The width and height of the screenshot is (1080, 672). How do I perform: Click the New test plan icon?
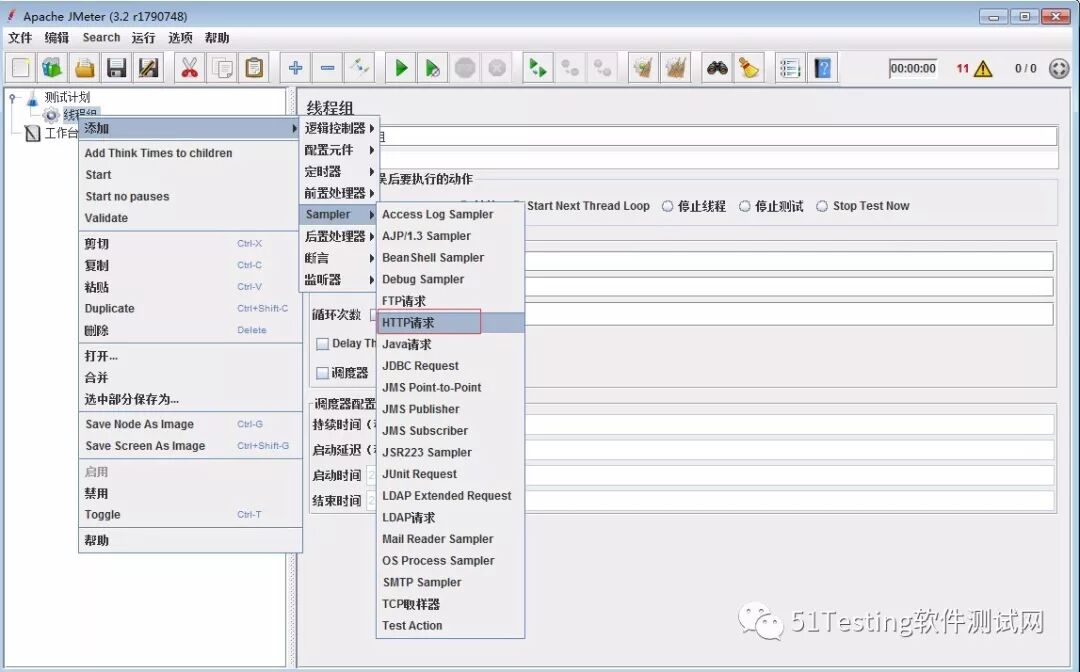pos(21,67)
